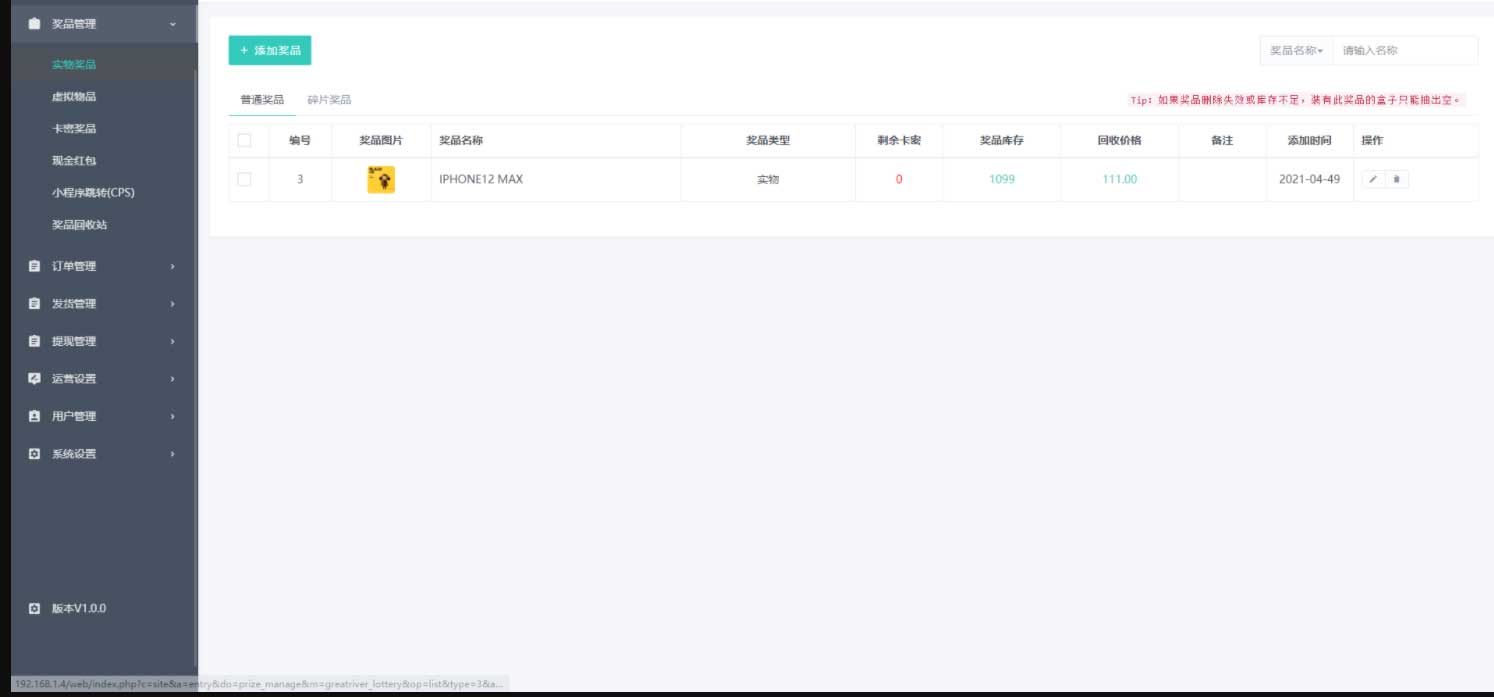The image size is (1494, 697).
Task: Click the red Tip warning text
Action: pos(1297,100)
